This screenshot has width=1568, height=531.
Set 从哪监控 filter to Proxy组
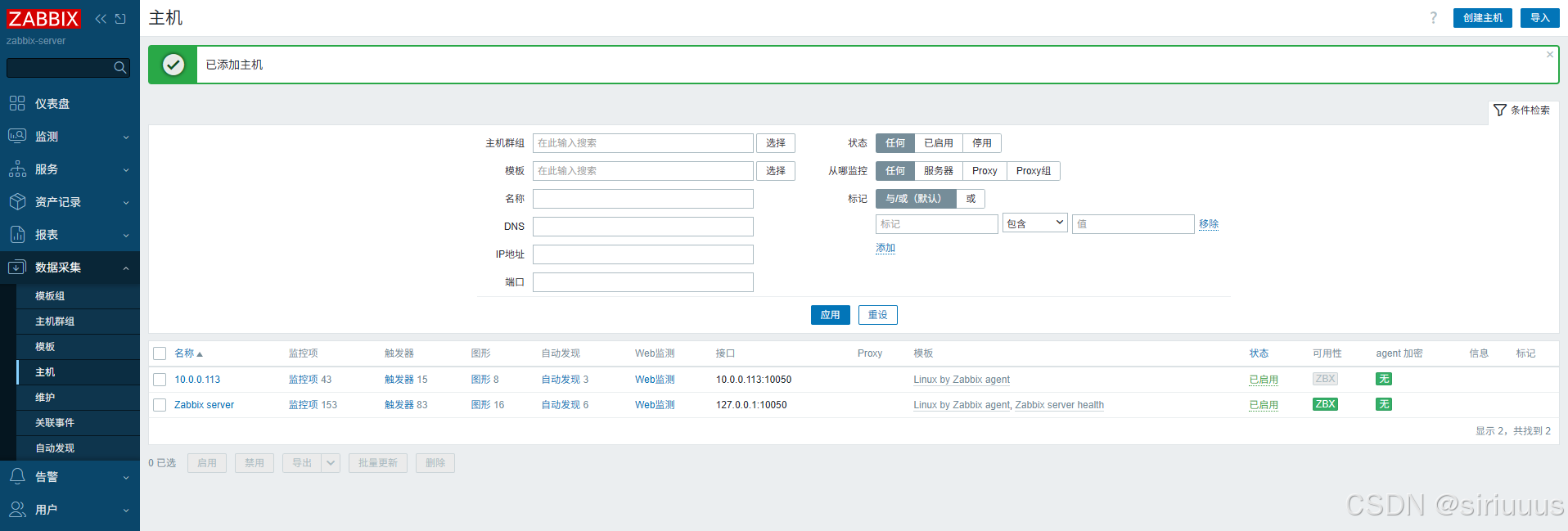click(x=1034, y=171)
